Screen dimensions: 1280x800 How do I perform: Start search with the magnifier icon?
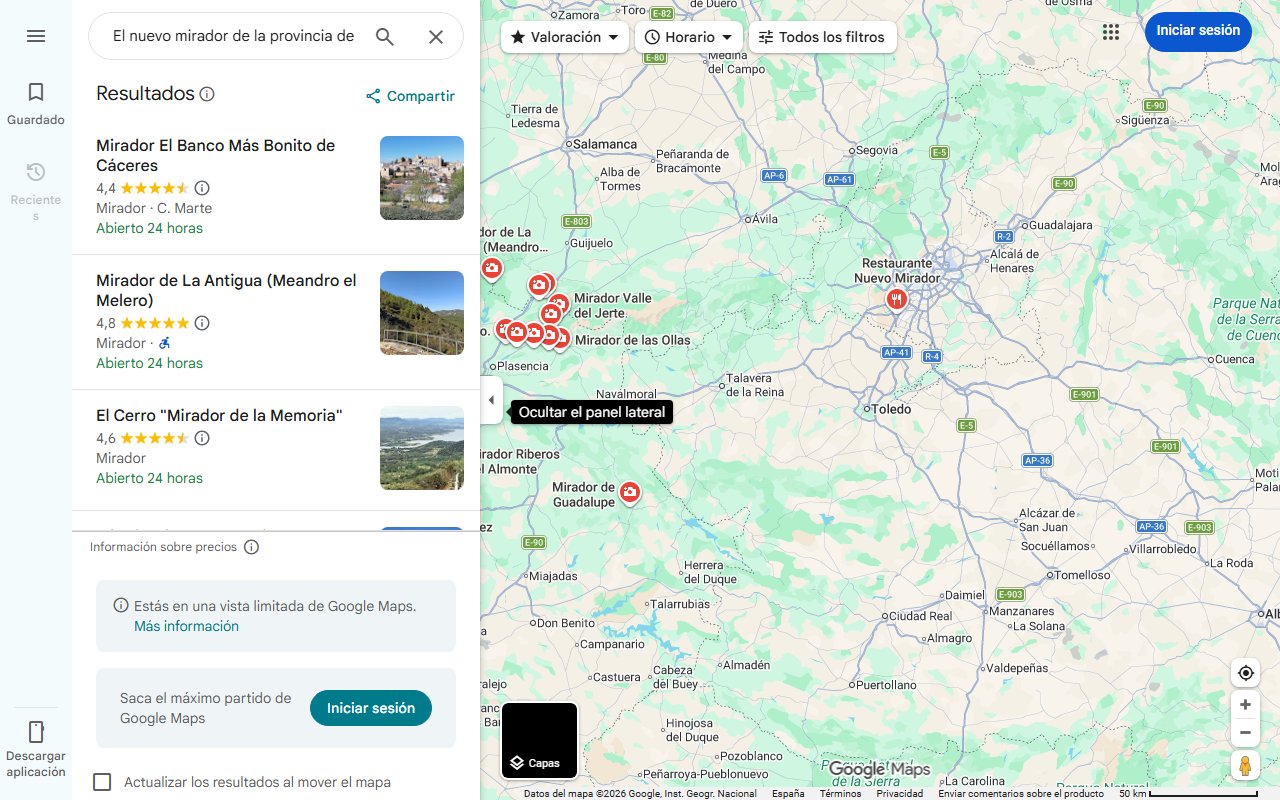click(385, 36)
